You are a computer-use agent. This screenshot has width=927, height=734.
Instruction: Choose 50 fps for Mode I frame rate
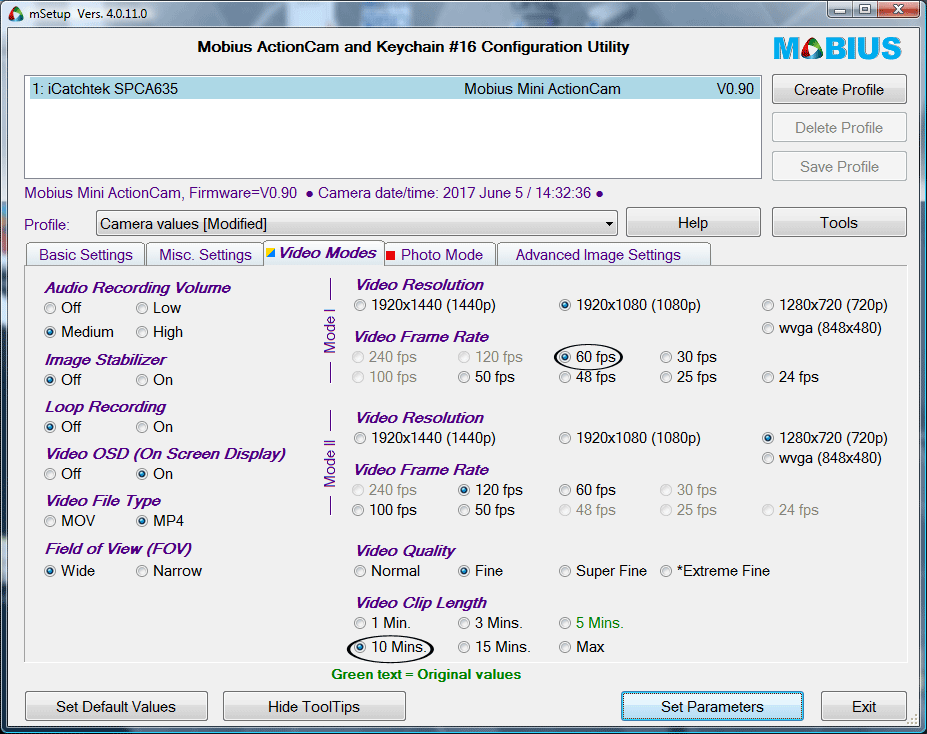pyautogui.click(x=486, y=377)
